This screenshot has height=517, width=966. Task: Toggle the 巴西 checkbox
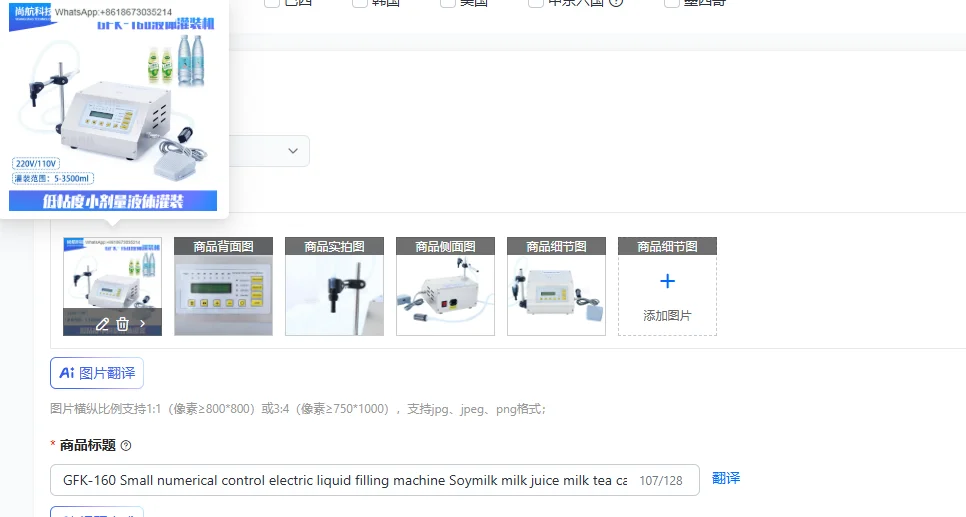pyautogui.click(x=272, y=2)
